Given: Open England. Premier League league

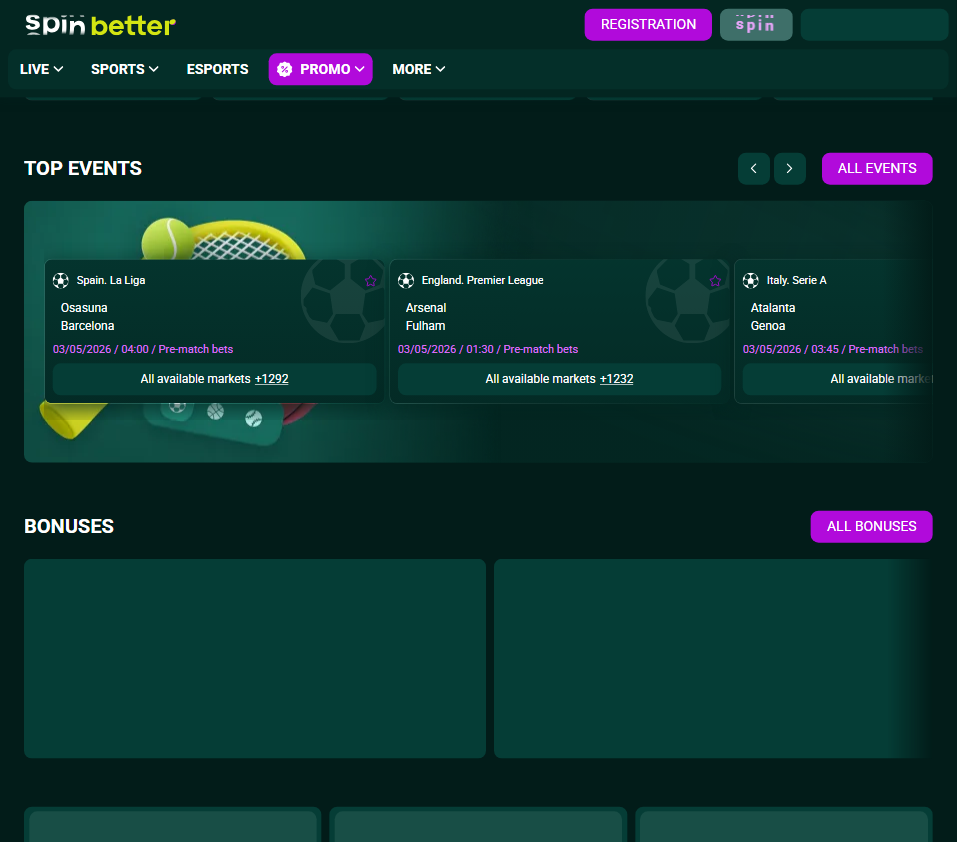Looking at the screenshot, I should click(x=482, y=280).
